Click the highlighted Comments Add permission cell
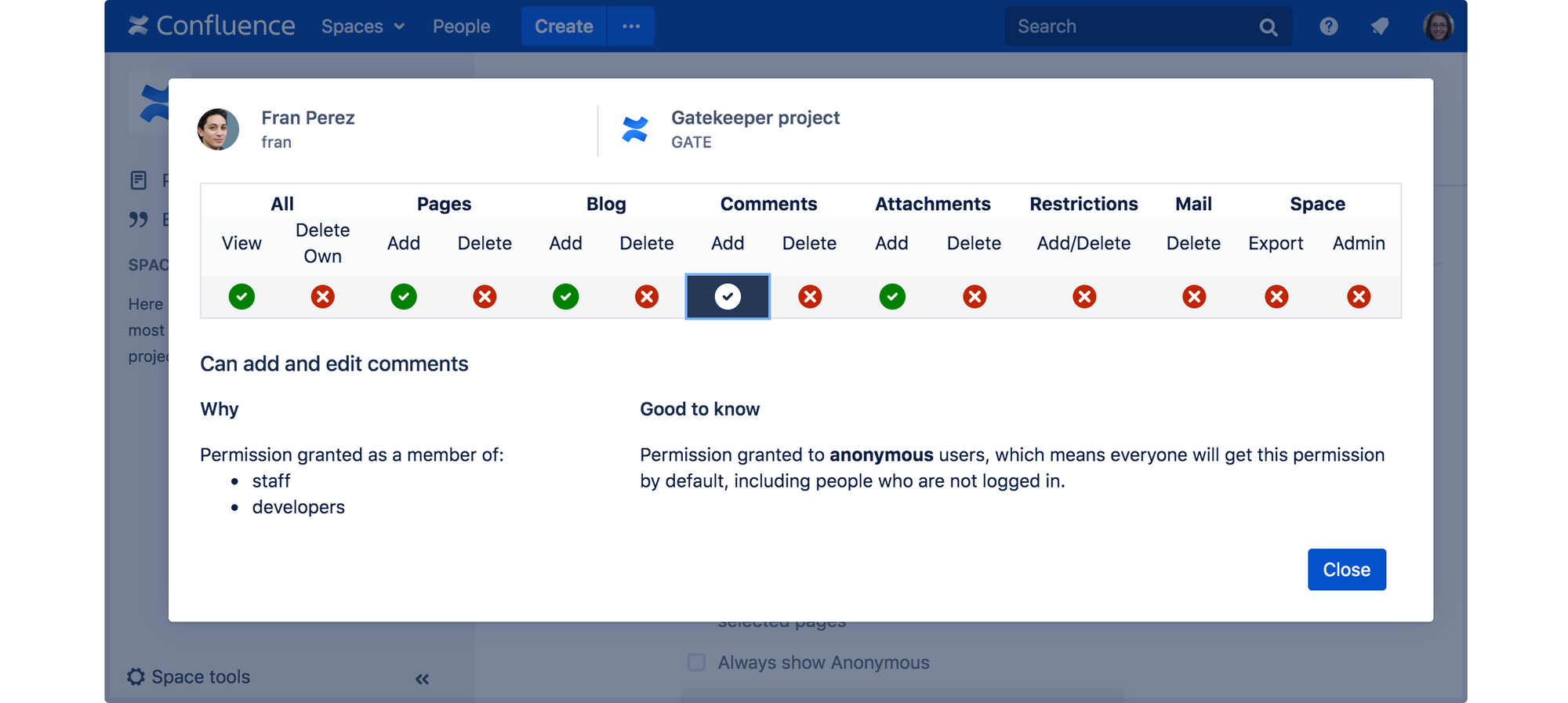Viewport: 1568px width, 703px height. [728, 297]
